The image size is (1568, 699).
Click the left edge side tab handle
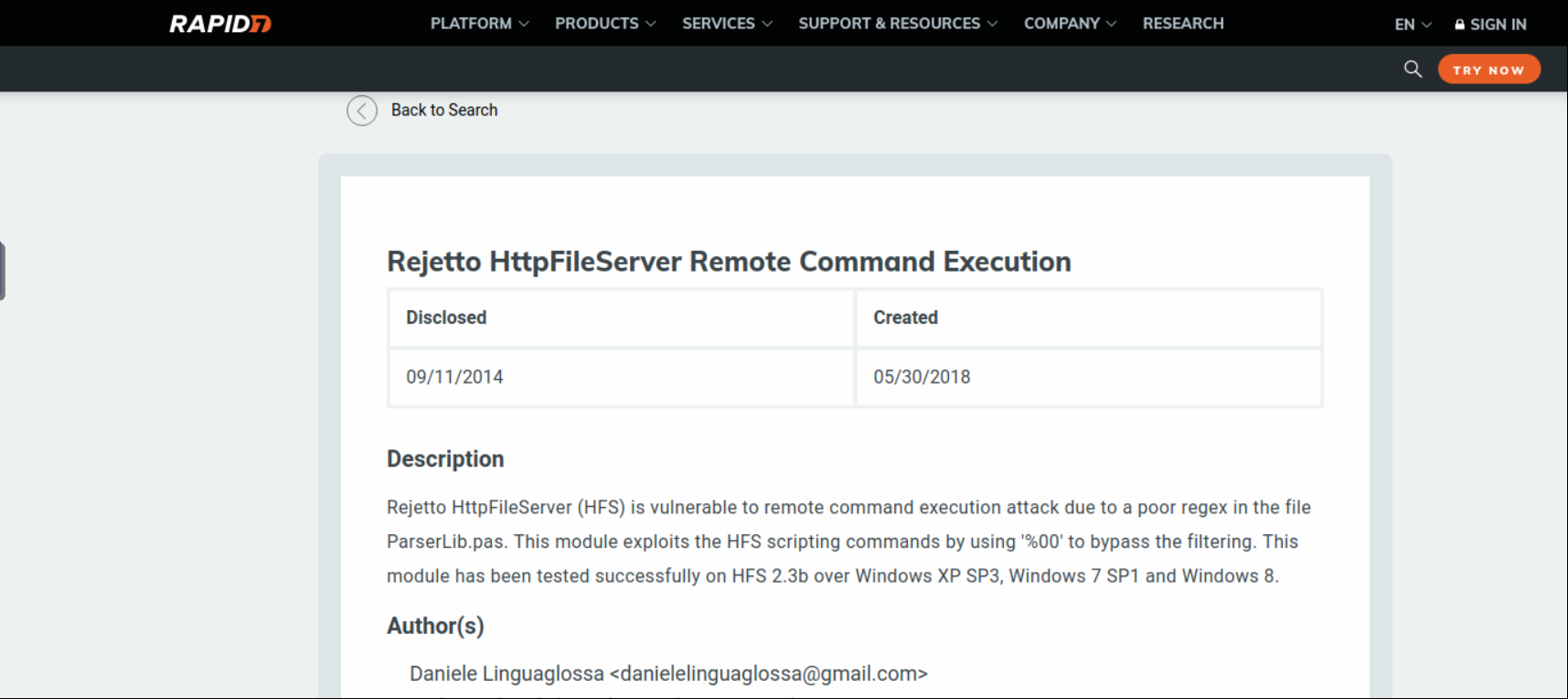(3, 271)
